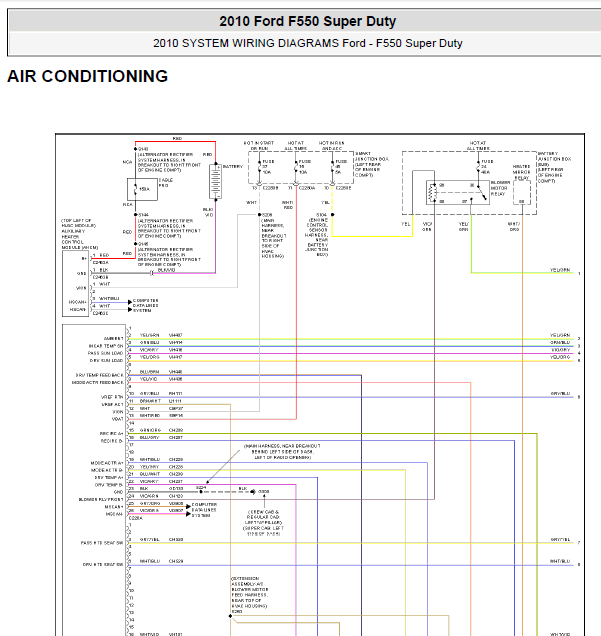Click the 'PASS HTD SEAT SW' pin label

[x=102, y=543]
